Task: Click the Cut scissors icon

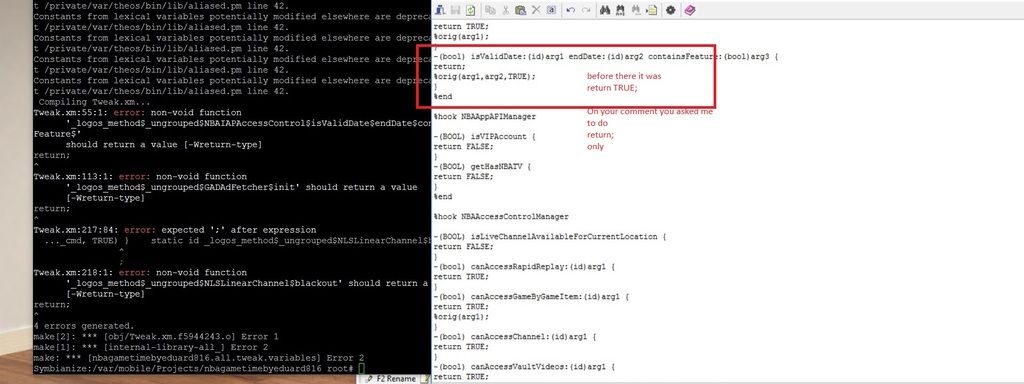Action: [x=505, y=10]
